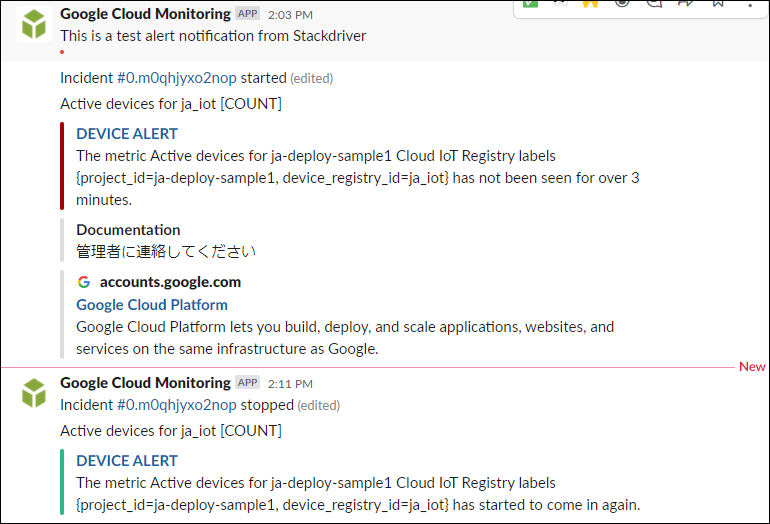The image size is (770, 524).
Task: Click the share message arrow icon
Action: click(685, 3)
